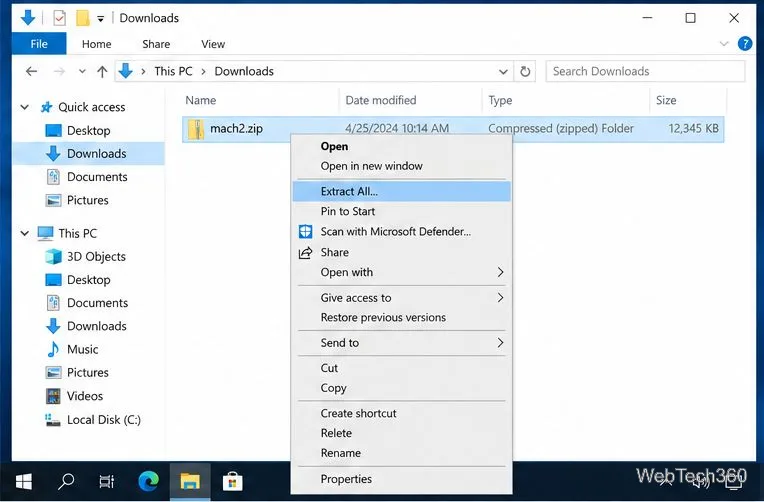Open the Windows Start menu
The image size is (764, 502).
23,482
